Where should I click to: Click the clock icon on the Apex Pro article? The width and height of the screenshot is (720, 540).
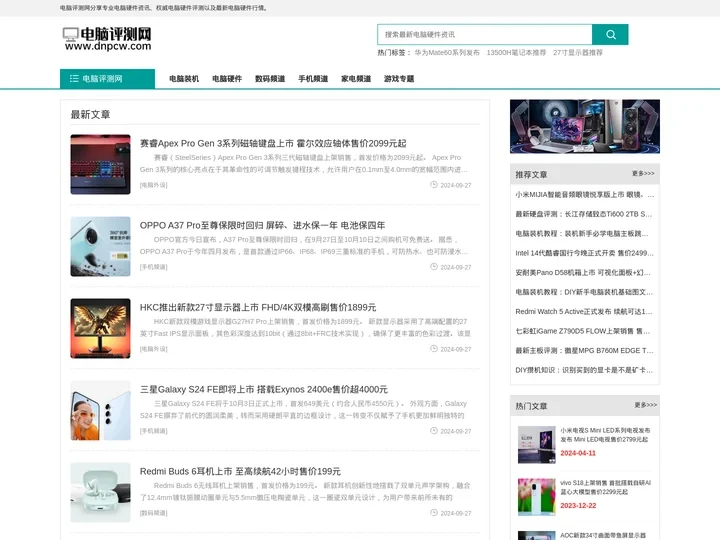(x=434, y=185)
